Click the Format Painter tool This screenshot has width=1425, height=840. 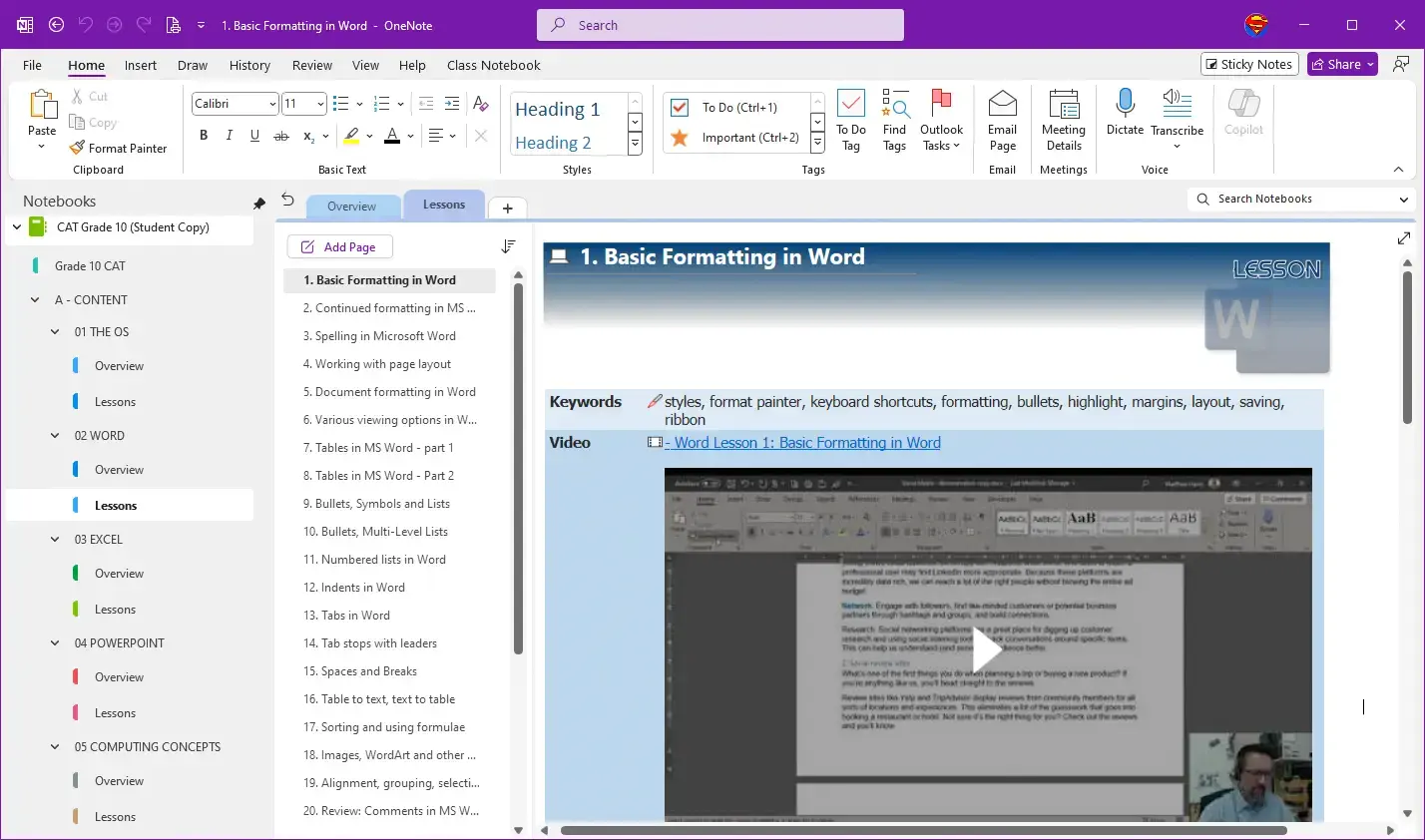click(118, 148)
